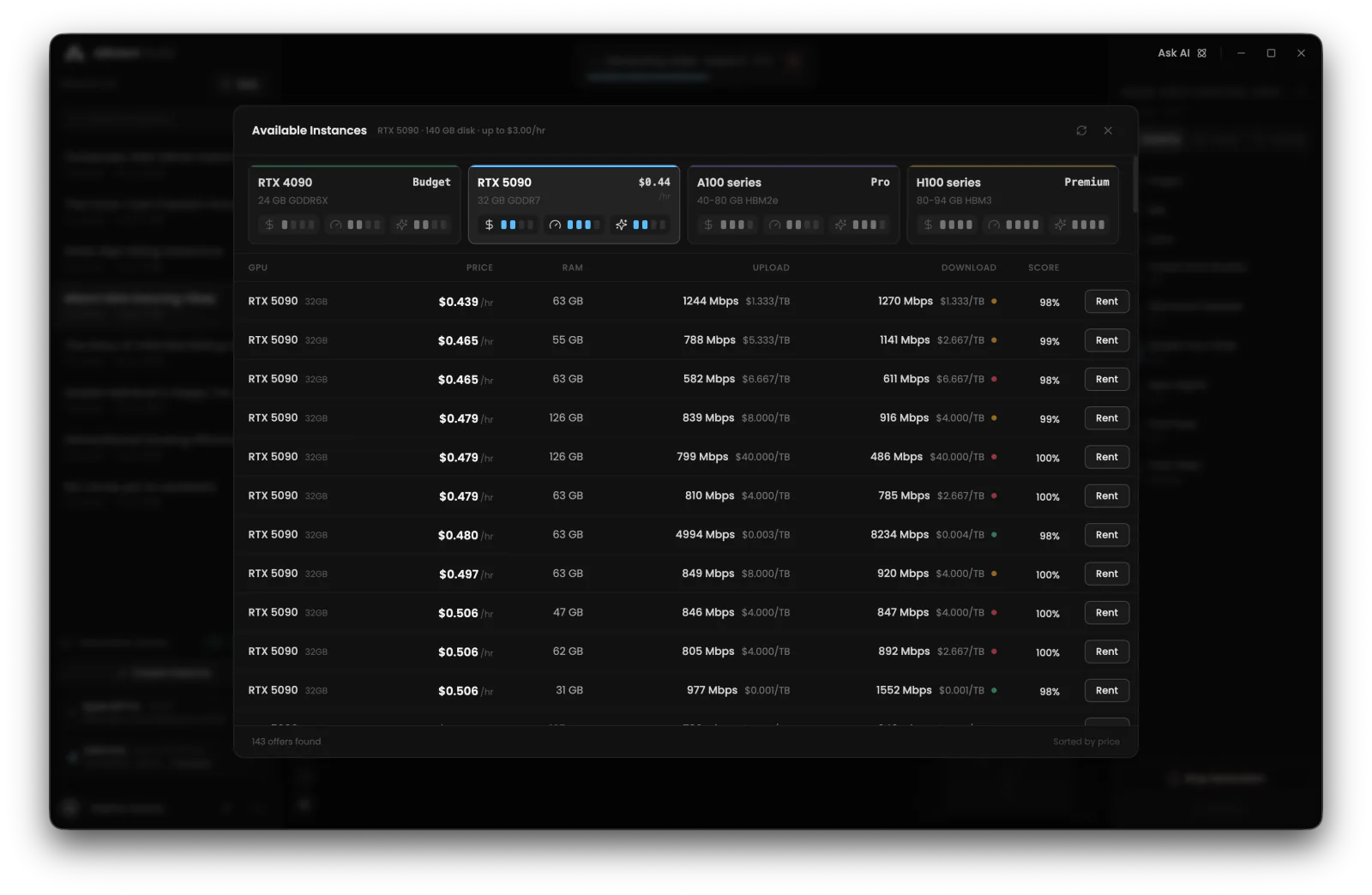
Task: Click the sparkle icon in H100 series card
Action: click(1060, 225)
